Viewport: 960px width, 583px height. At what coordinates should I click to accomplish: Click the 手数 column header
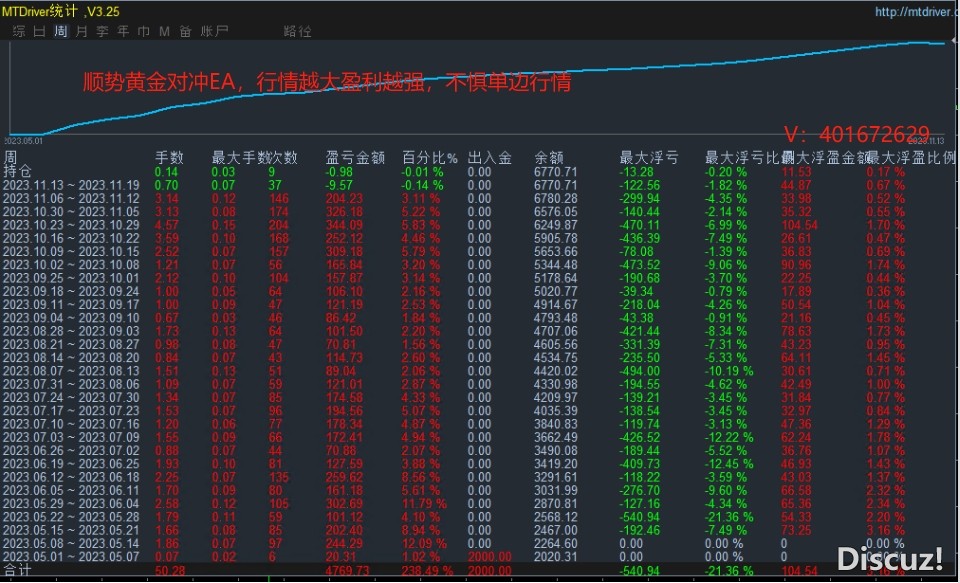pyautogui.click(x=169, y=158)
